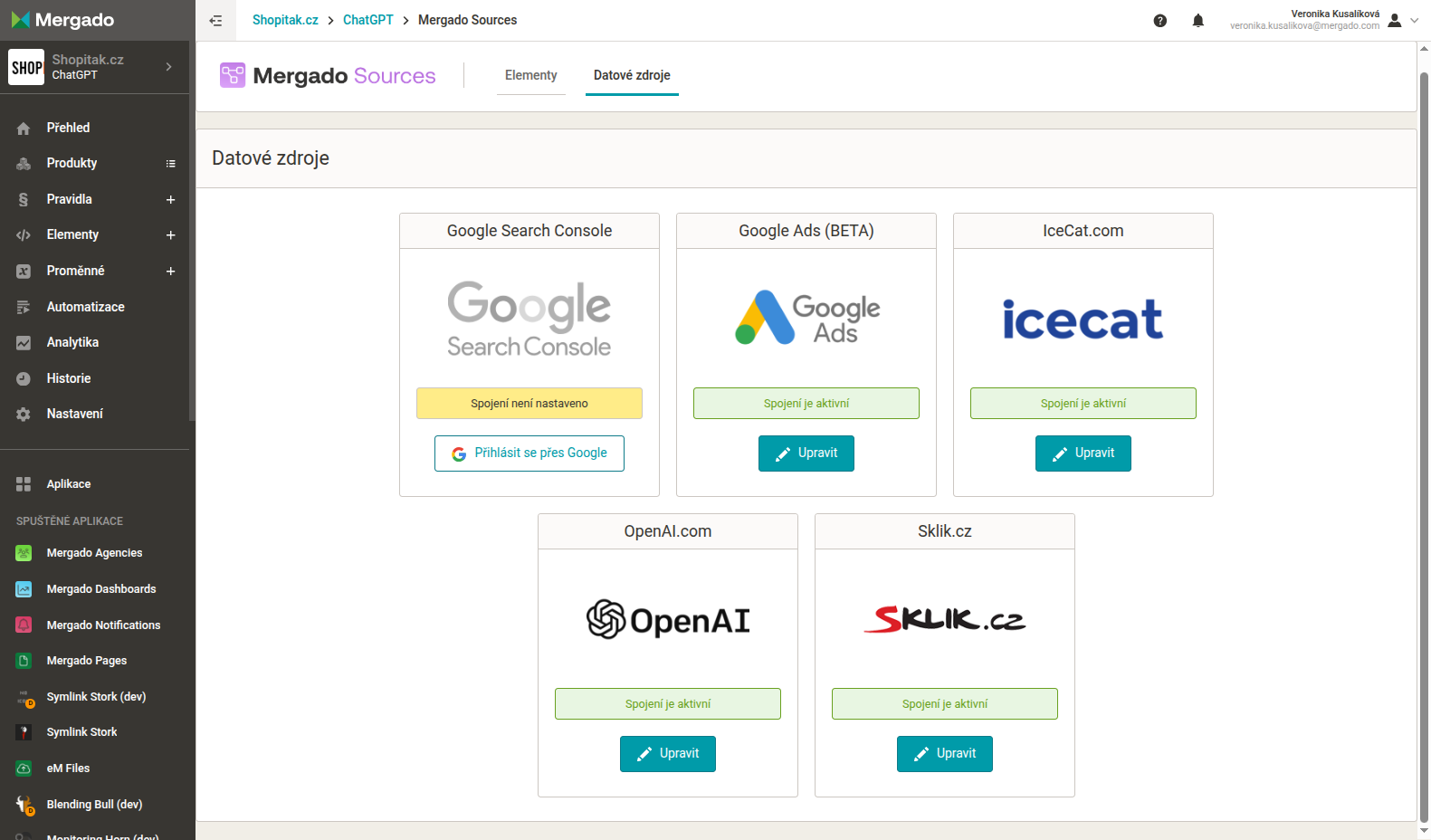Open the Shopitak.cz shop switcher chevron
This screenshot has height=840, width=1431.
(x=169, y=66)
